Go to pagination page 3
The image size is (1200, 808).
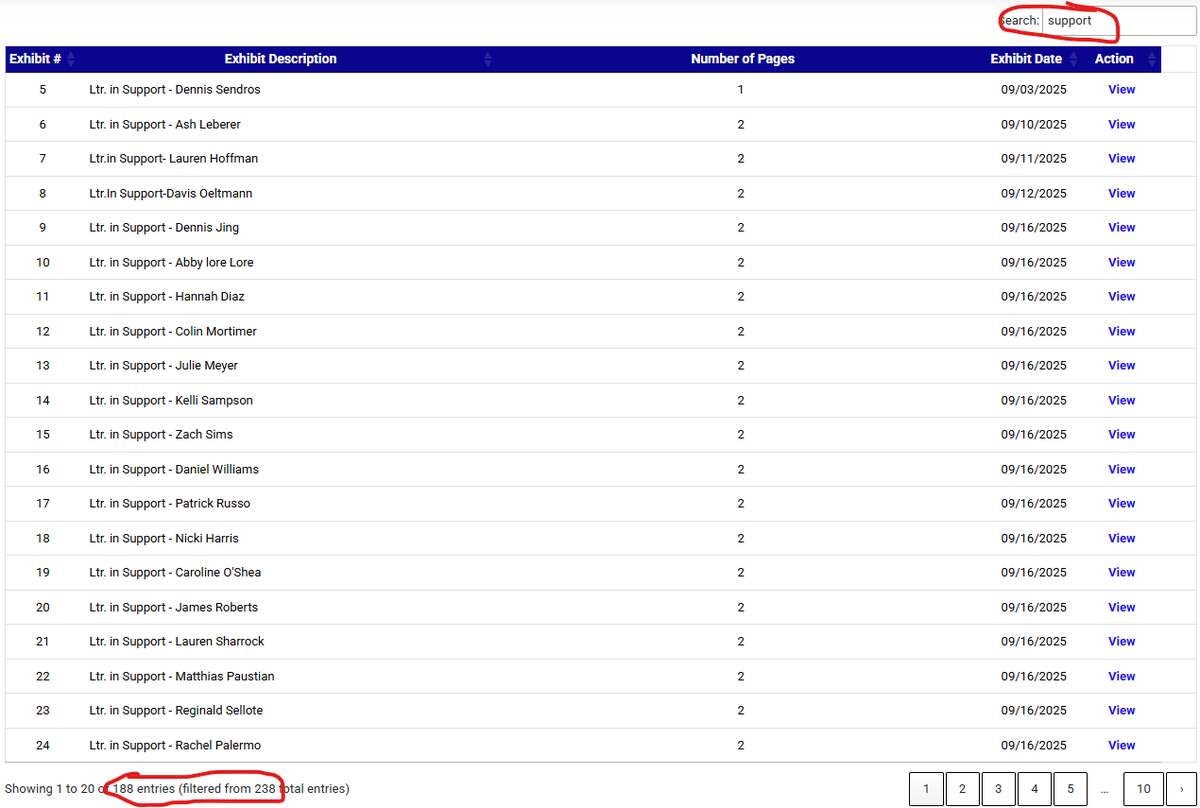point(998,789)
